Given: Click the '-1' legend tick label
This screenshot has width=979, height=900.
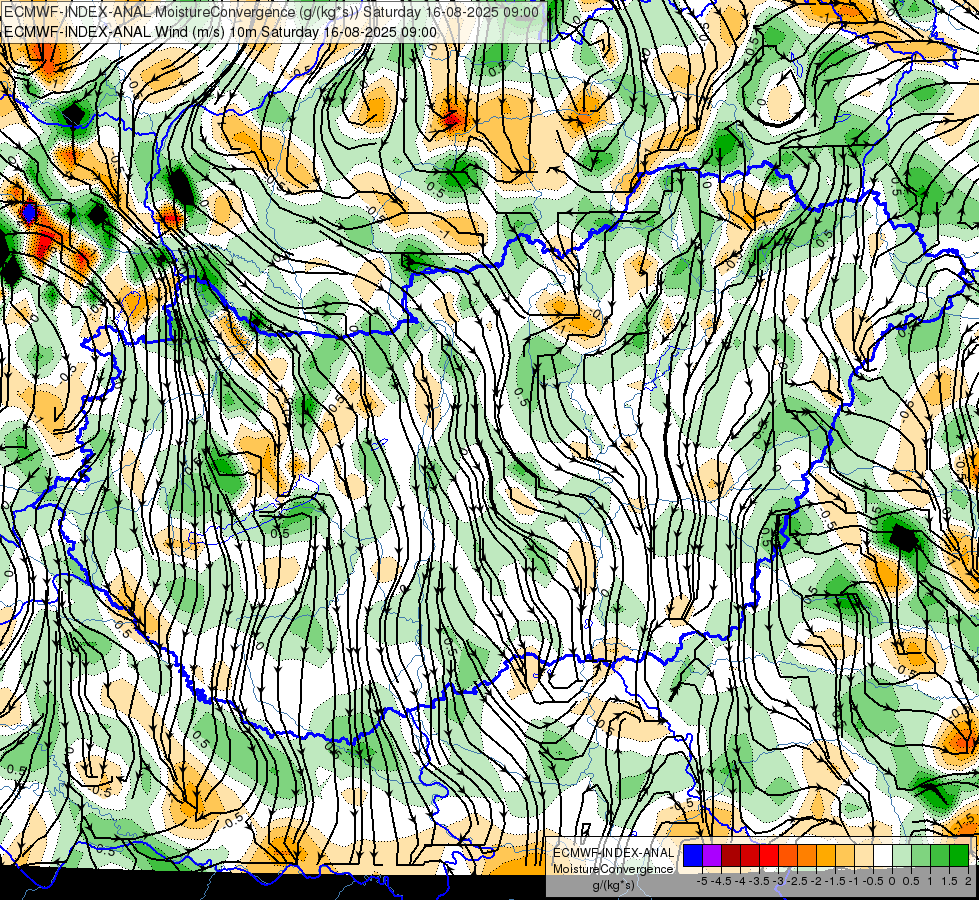Looking at the screenshot, I should point(854,881).
